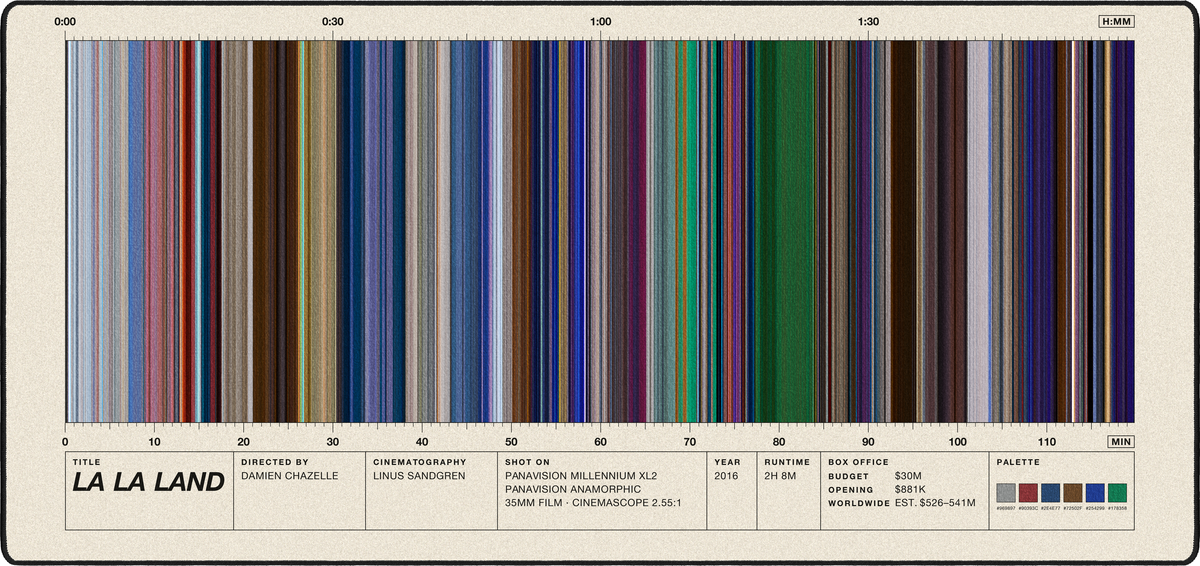This screenshot has height=566, width=1200.
Task: Select minute label 70 on bottom axis
Action: coord(689,441)
